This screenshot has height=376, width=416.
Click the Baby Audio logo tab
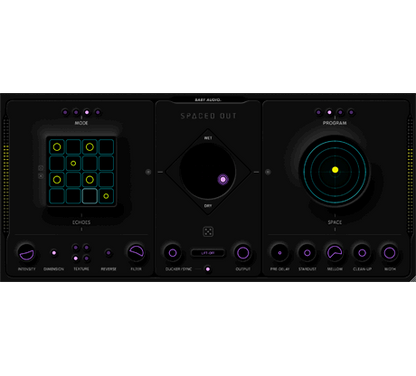point(208,100)
